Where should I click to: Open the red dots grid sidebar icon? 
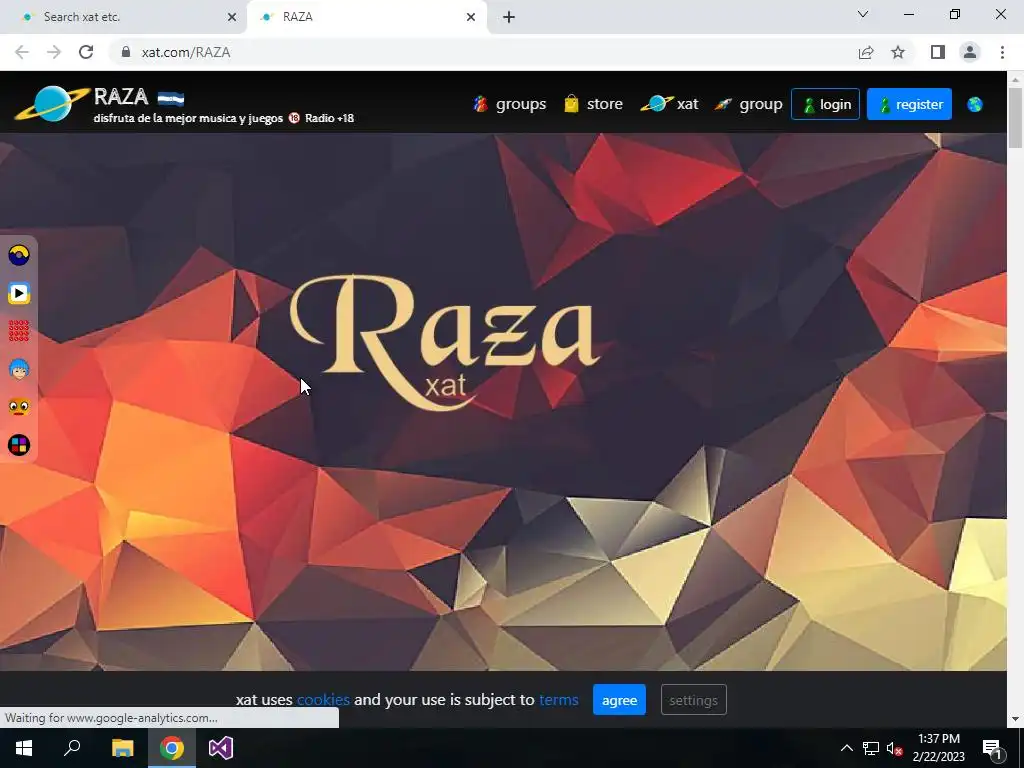tap(19, 331)
